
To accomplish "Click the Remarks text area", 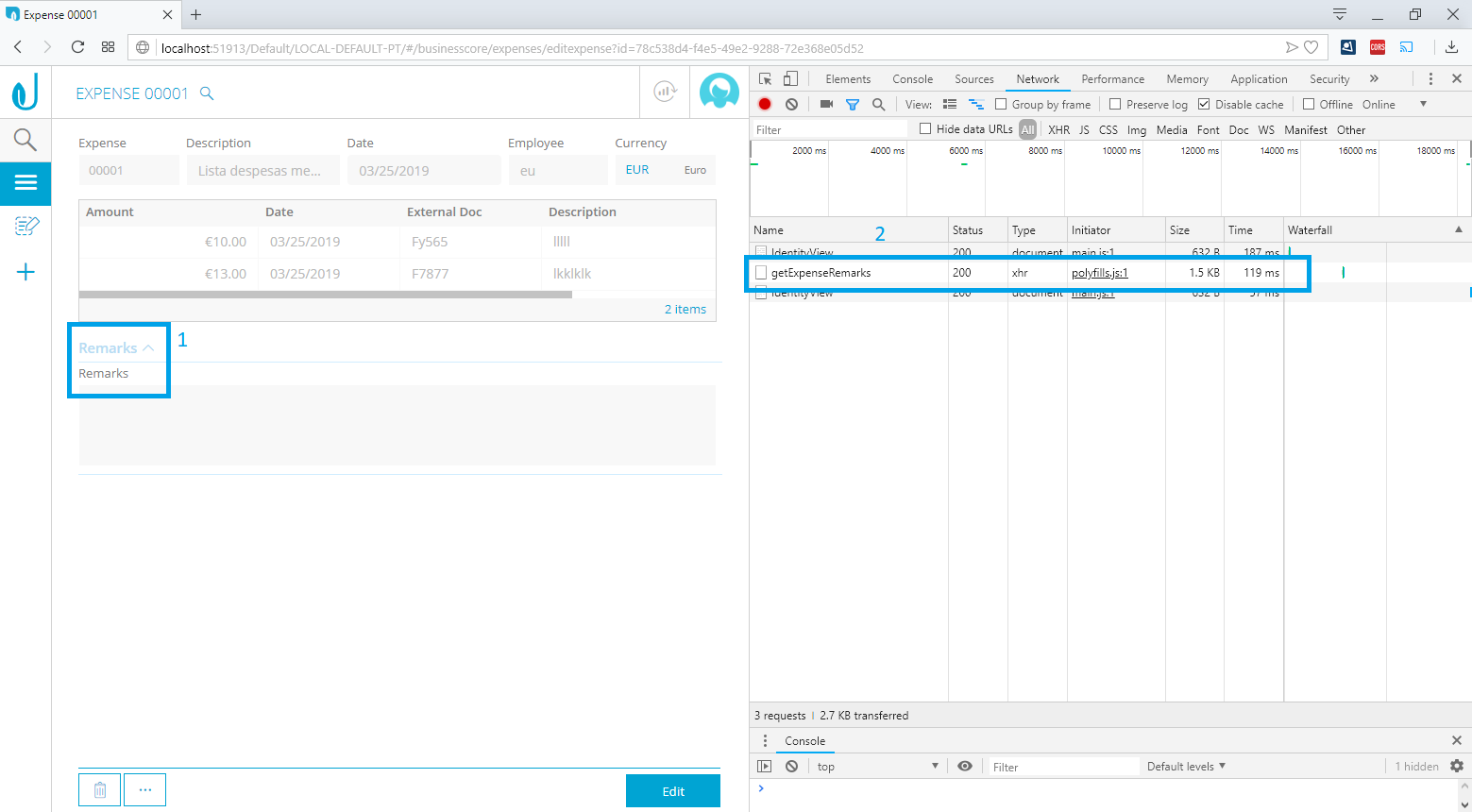I will (398, 425).
